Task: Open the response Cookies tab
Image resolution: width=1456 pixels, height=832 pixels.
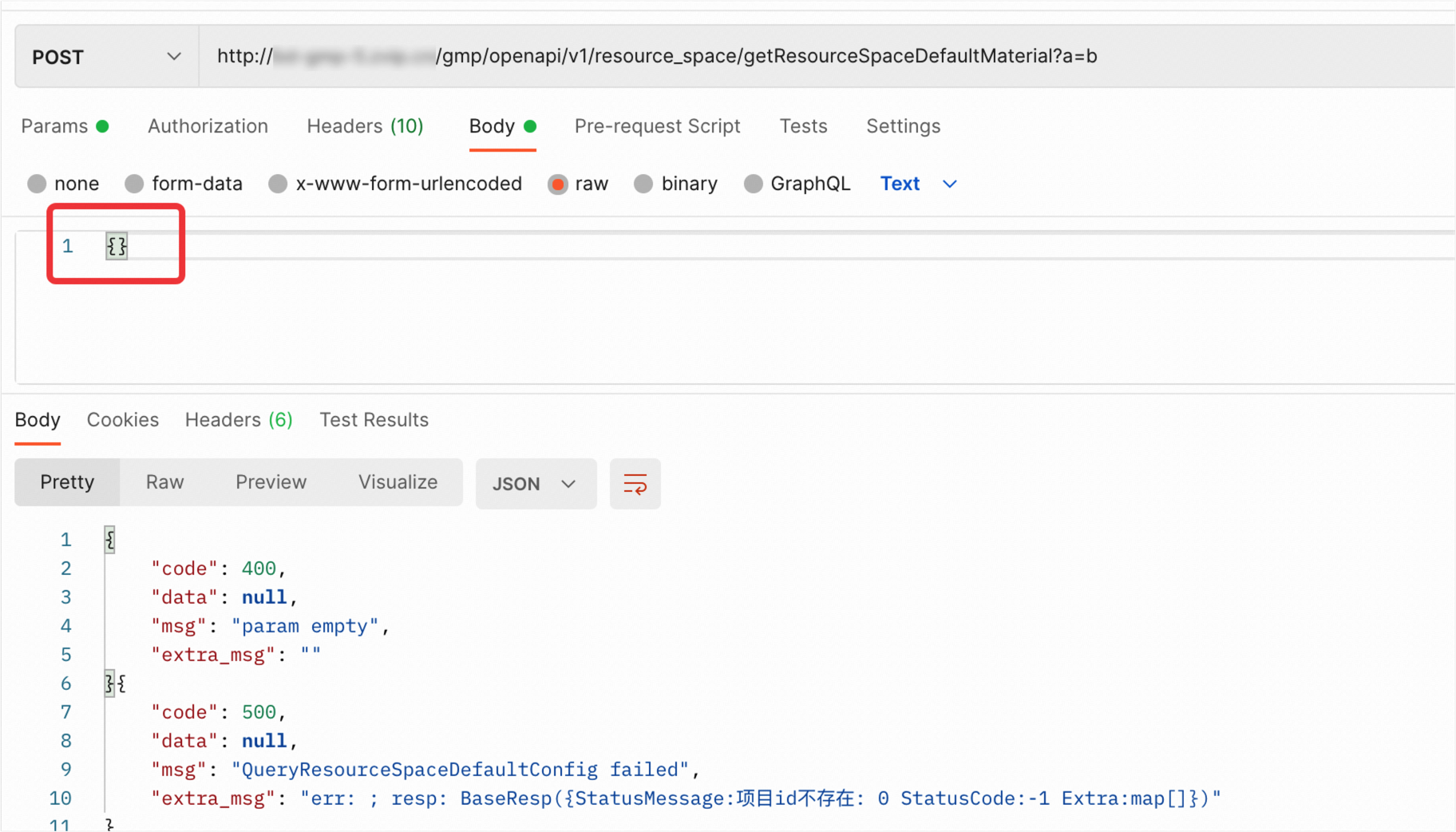Action: pyautogui.click(x=123, y=420)
